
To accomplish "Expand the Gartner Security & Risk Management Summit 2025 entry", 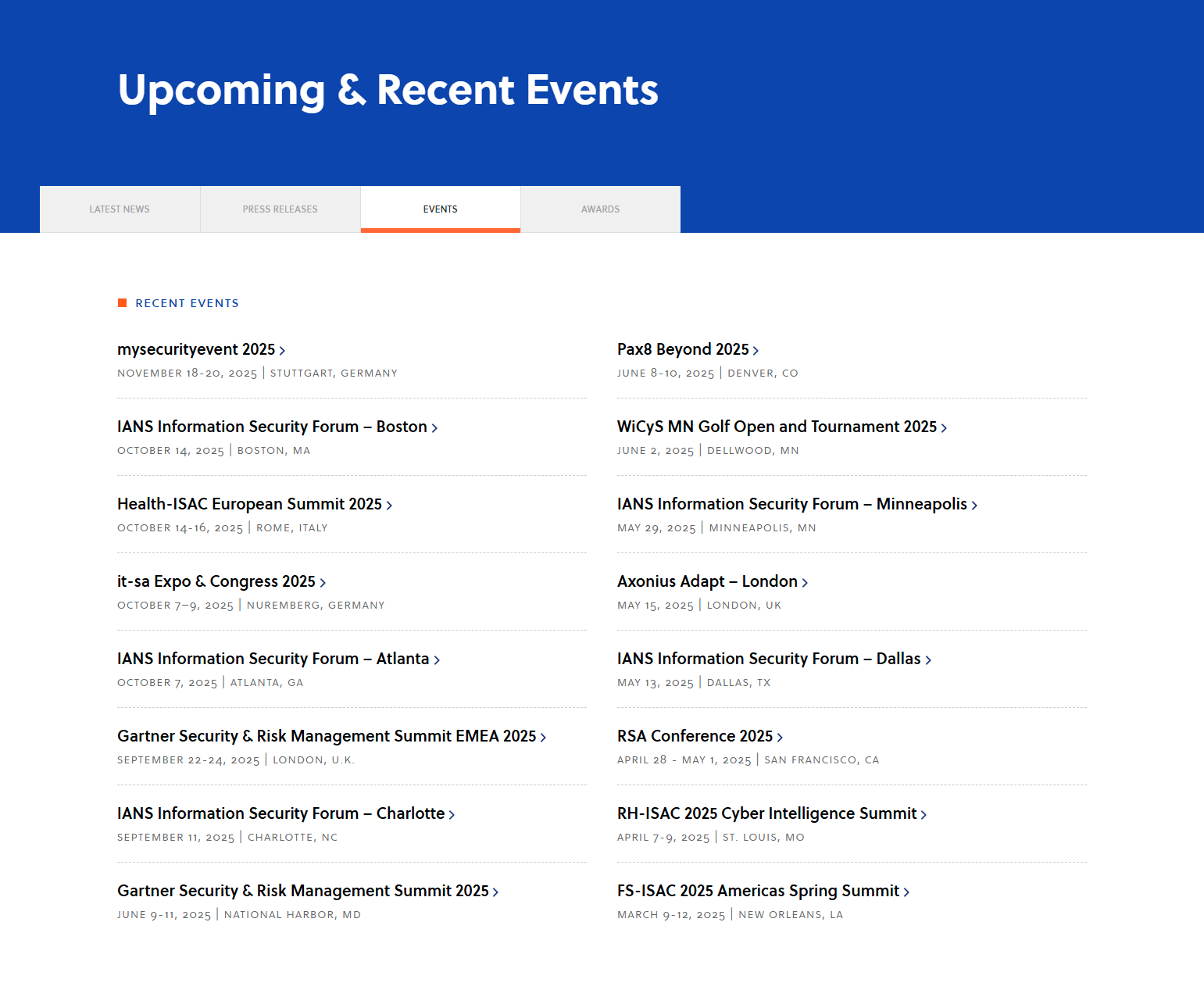I will pos(302,892).
